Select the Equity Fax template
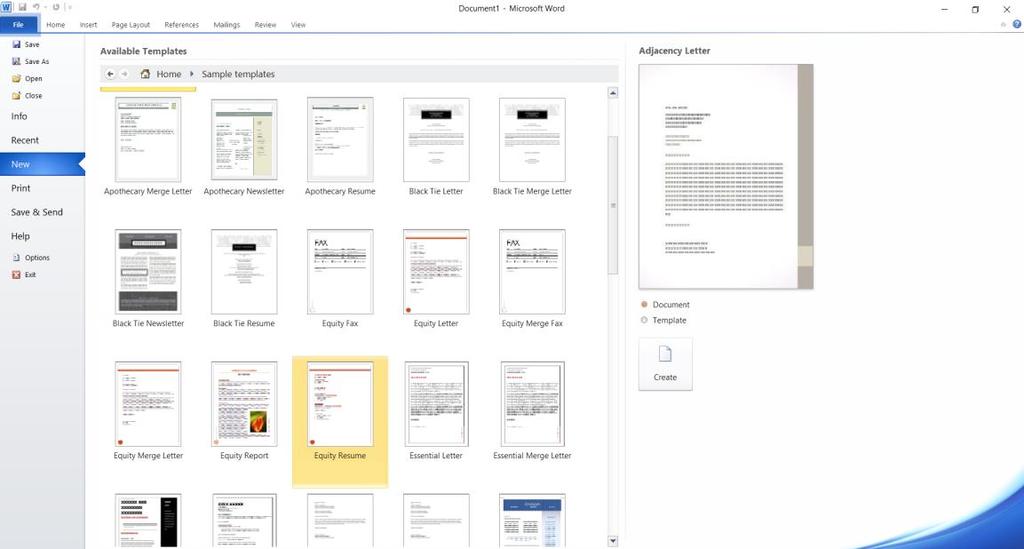 (340, 279)
